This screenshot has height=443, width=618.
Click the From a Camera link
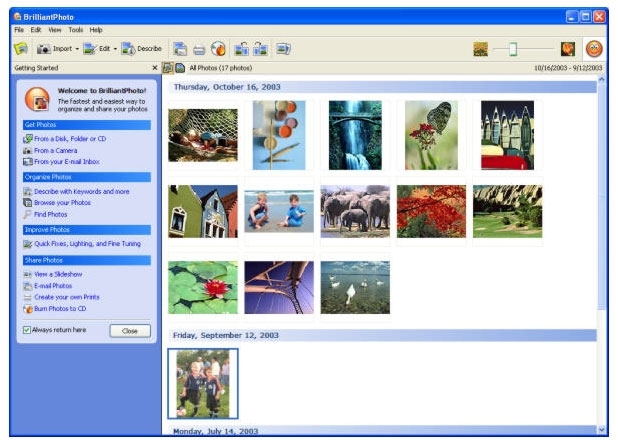click(x=56, y=151)
